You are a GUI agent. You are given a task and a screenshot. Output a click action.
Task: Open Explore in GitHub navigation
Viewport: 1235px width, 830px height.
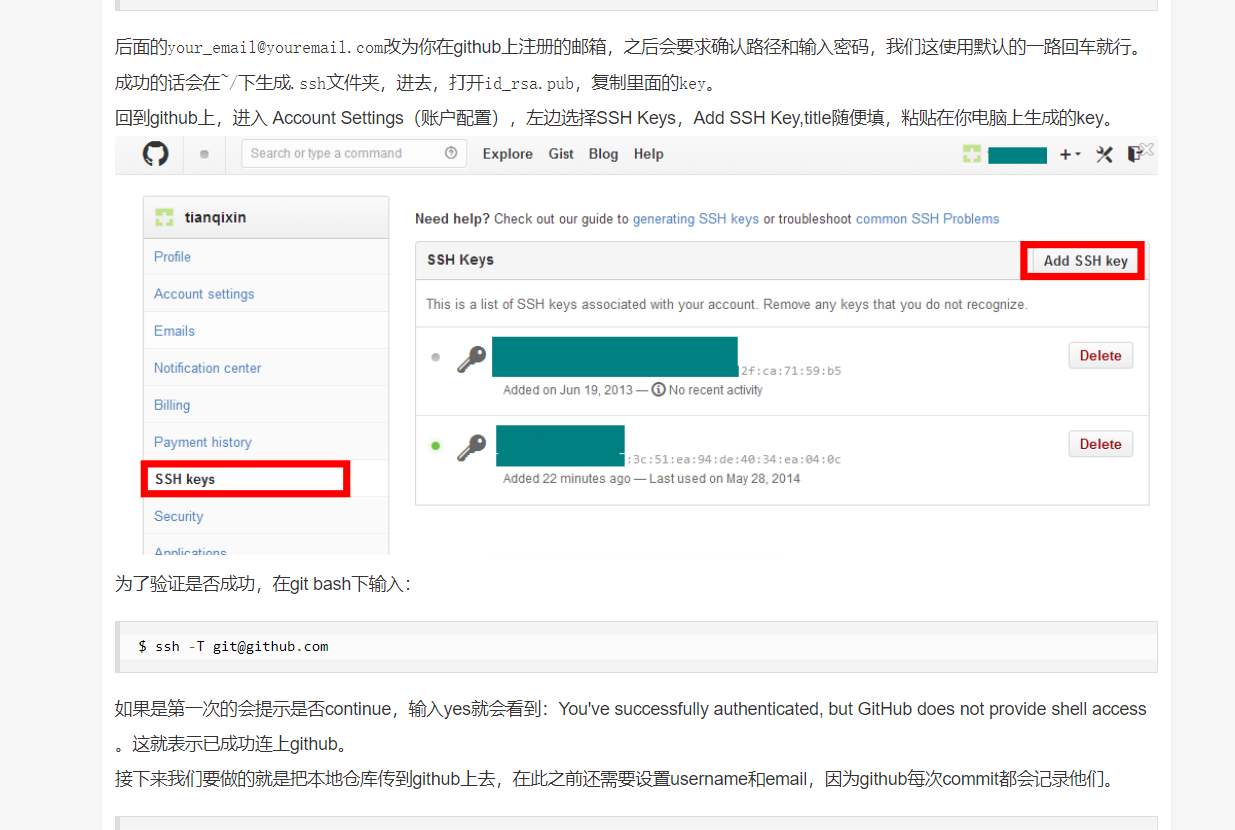click(x=507, y=154)
